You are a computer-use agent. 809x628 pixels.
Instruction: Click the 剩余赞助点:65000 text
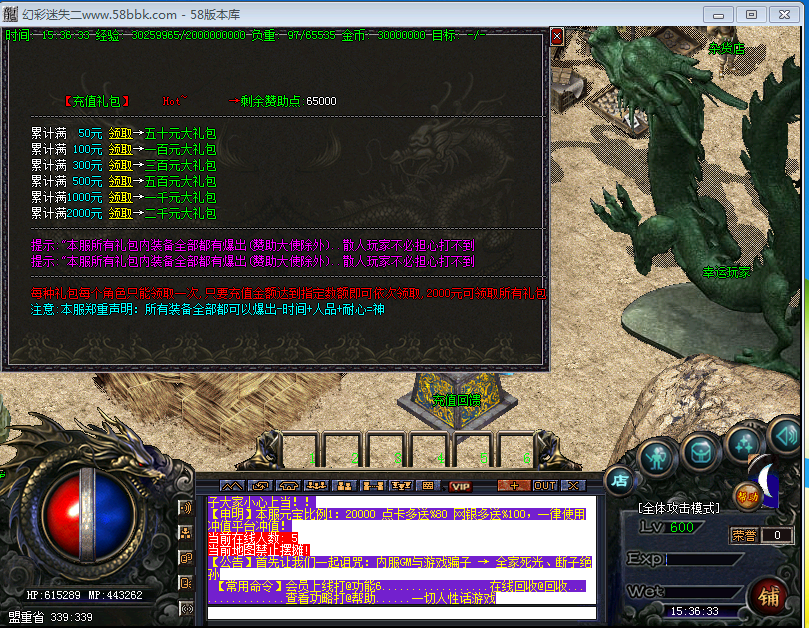point(288,101)
